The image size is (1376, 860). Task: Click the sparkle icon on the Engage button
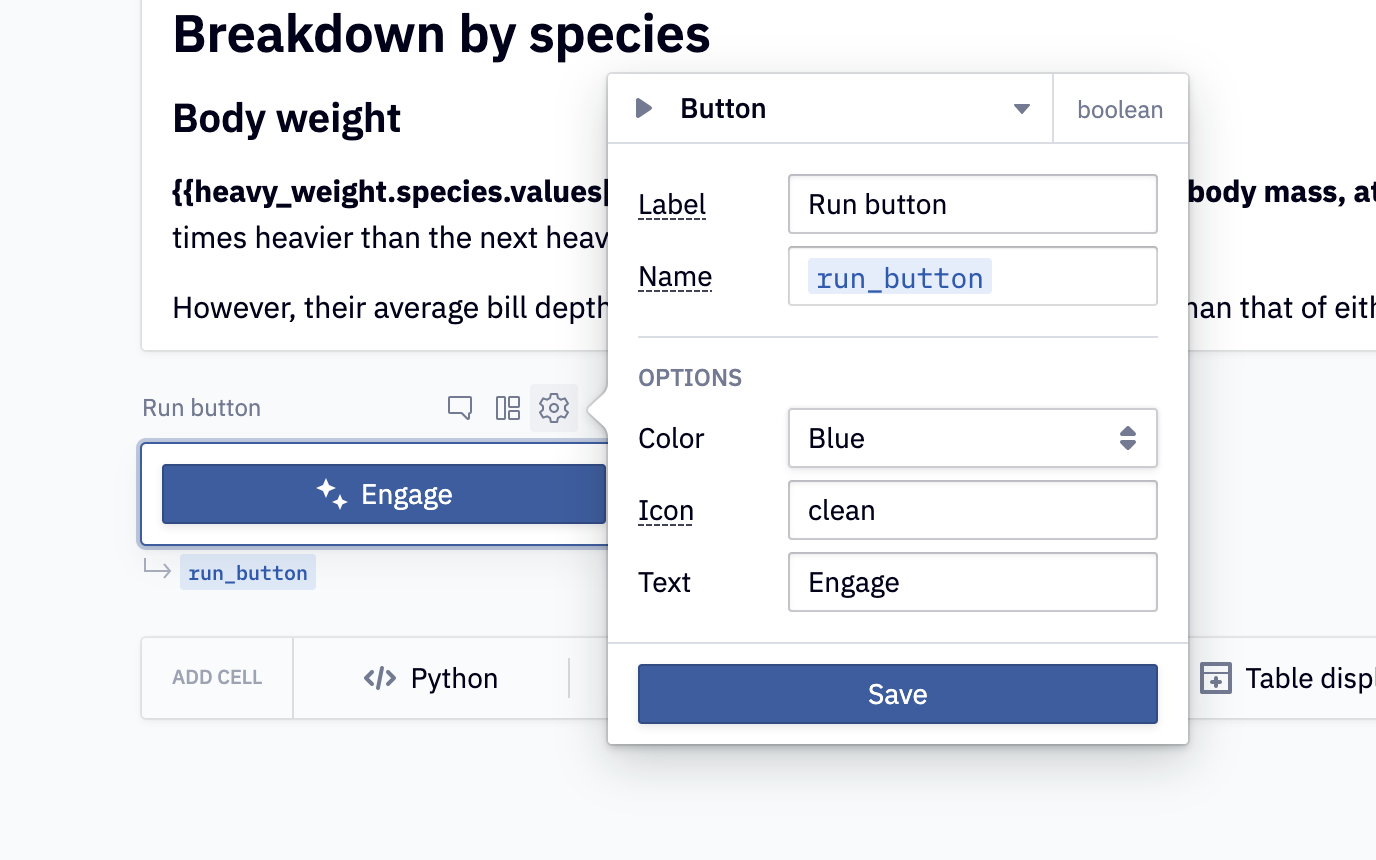(332, 494)
